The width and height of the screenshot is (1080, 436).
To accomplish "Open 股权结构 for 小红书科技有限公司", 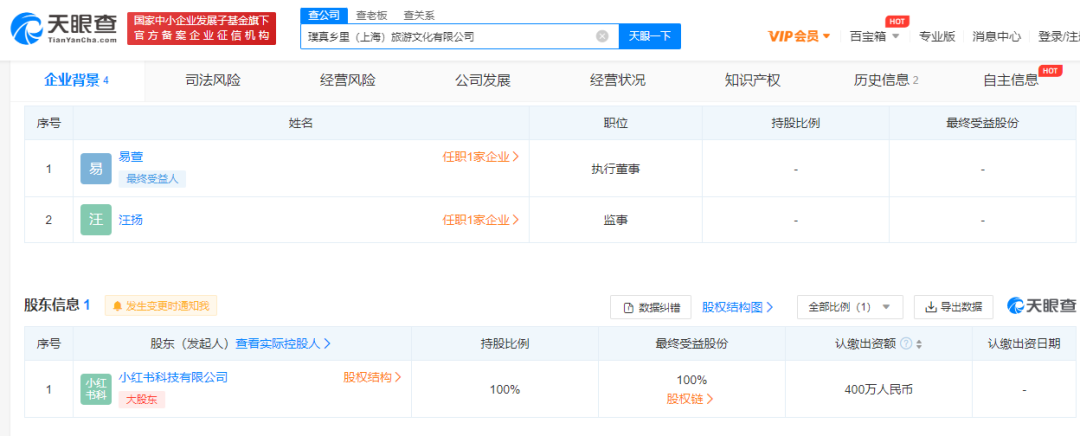I will click(x=373, y=377).
